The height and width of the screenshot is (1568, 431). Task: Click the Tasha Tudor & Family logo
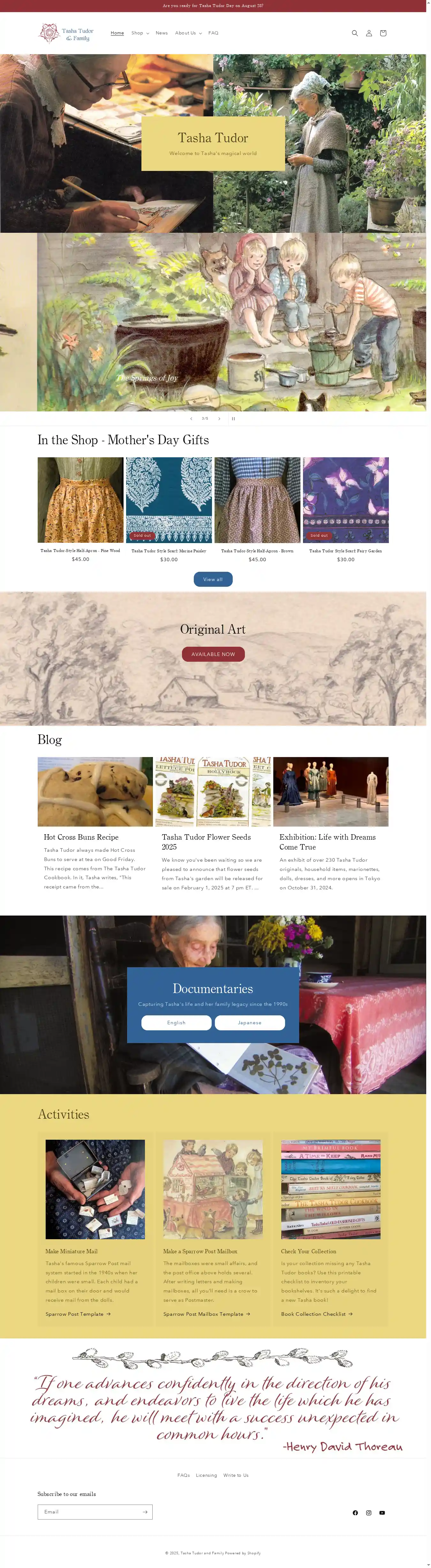(x=66, y=33)
